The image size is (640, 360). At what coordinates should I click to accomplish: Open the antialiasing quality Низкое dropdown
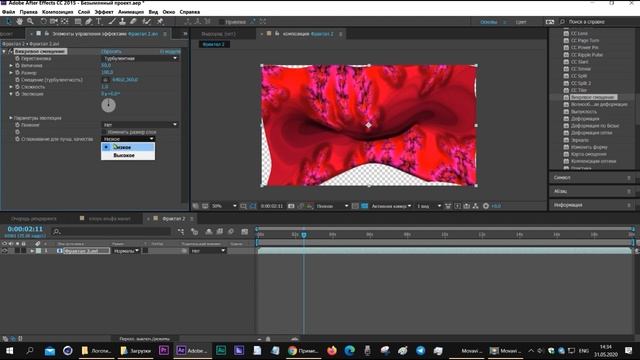point(128,139)
